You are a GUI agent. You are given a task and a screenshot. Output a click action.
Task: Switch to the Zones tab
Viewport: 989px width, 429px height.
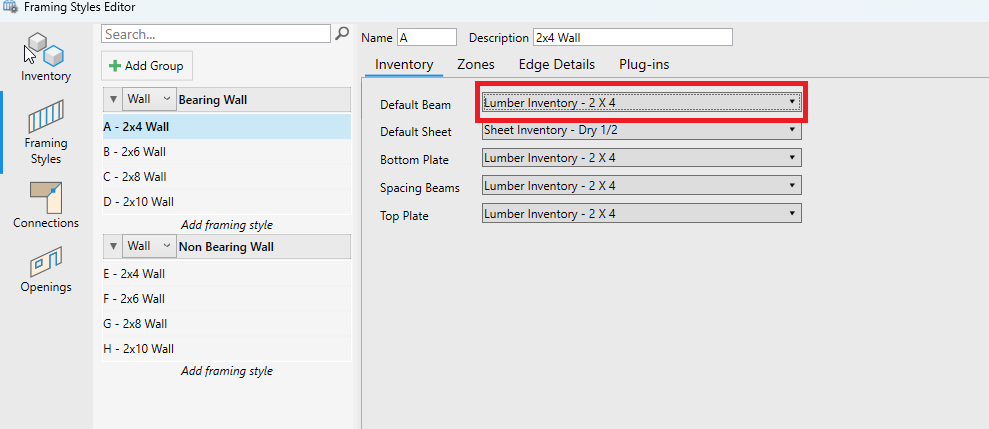tap(475, 64)
